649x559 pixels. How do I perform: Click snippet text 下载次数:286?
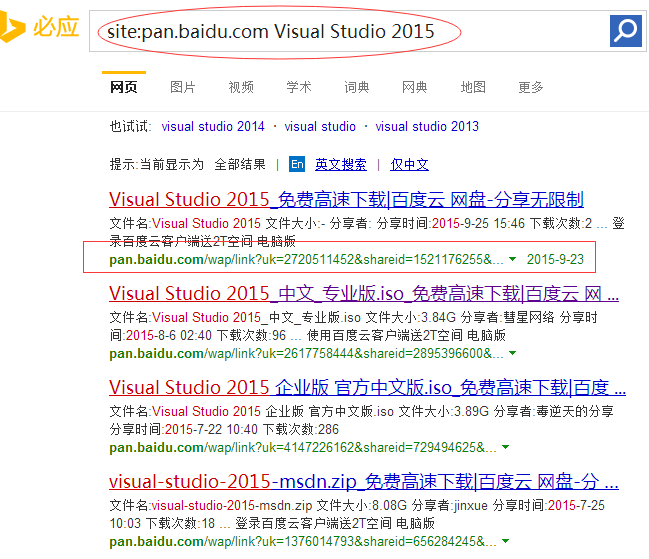(x=301, y=429)
